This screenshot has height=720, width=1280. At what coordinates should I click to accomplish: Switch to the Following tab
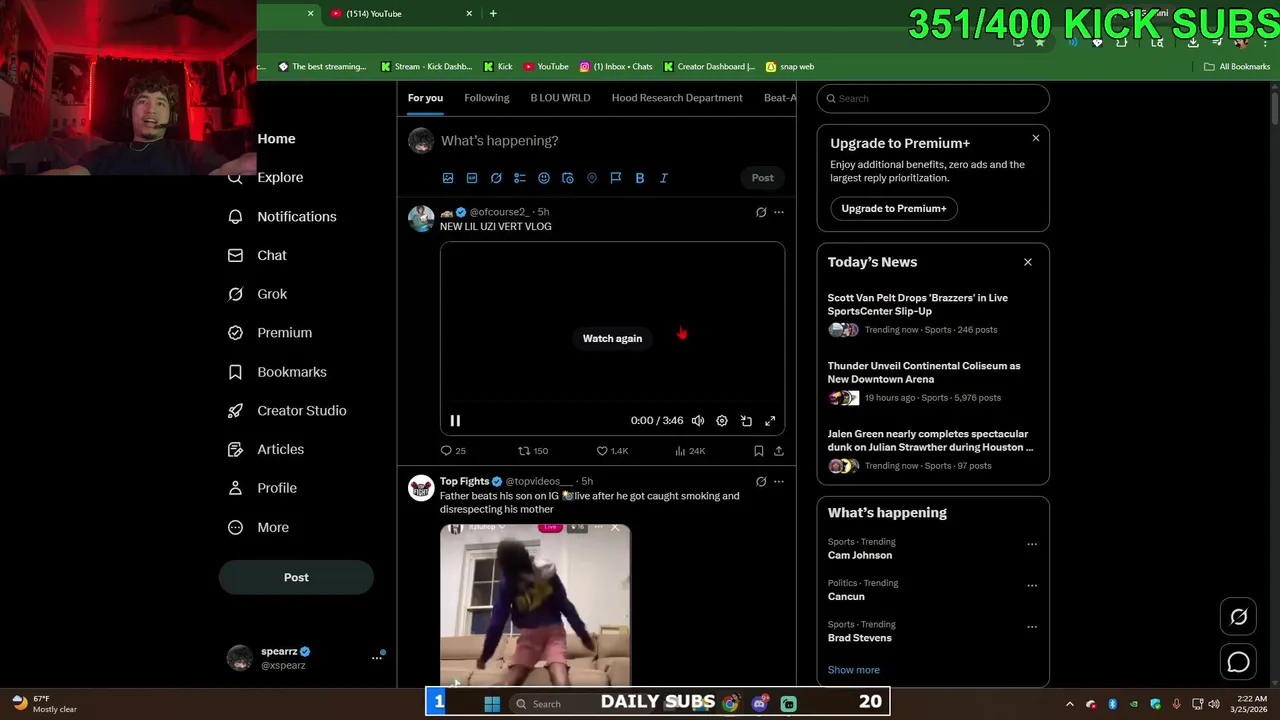pos(486,98)
